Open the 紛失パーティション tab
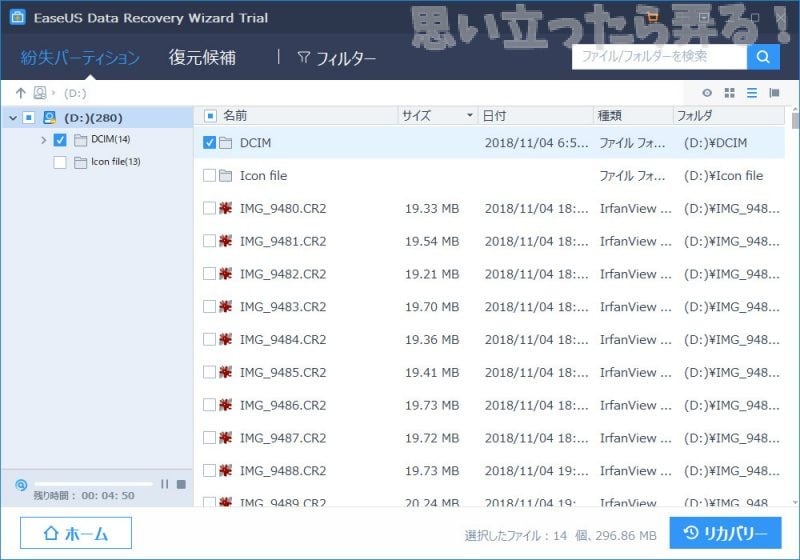800x560 pixels. click(80, 58)
